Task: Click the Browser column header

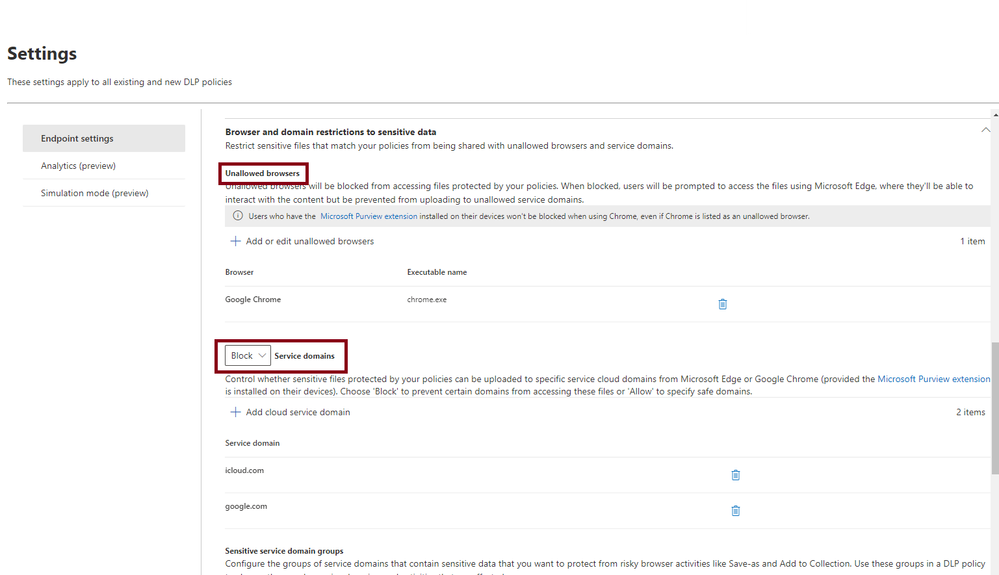Action: (239, 272)
